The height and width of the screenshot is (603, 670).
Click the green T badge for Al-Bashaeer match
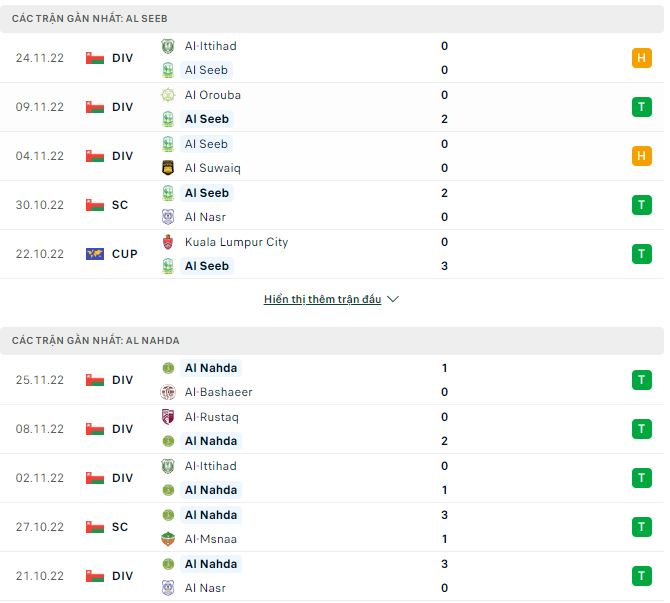pos(641,380)
